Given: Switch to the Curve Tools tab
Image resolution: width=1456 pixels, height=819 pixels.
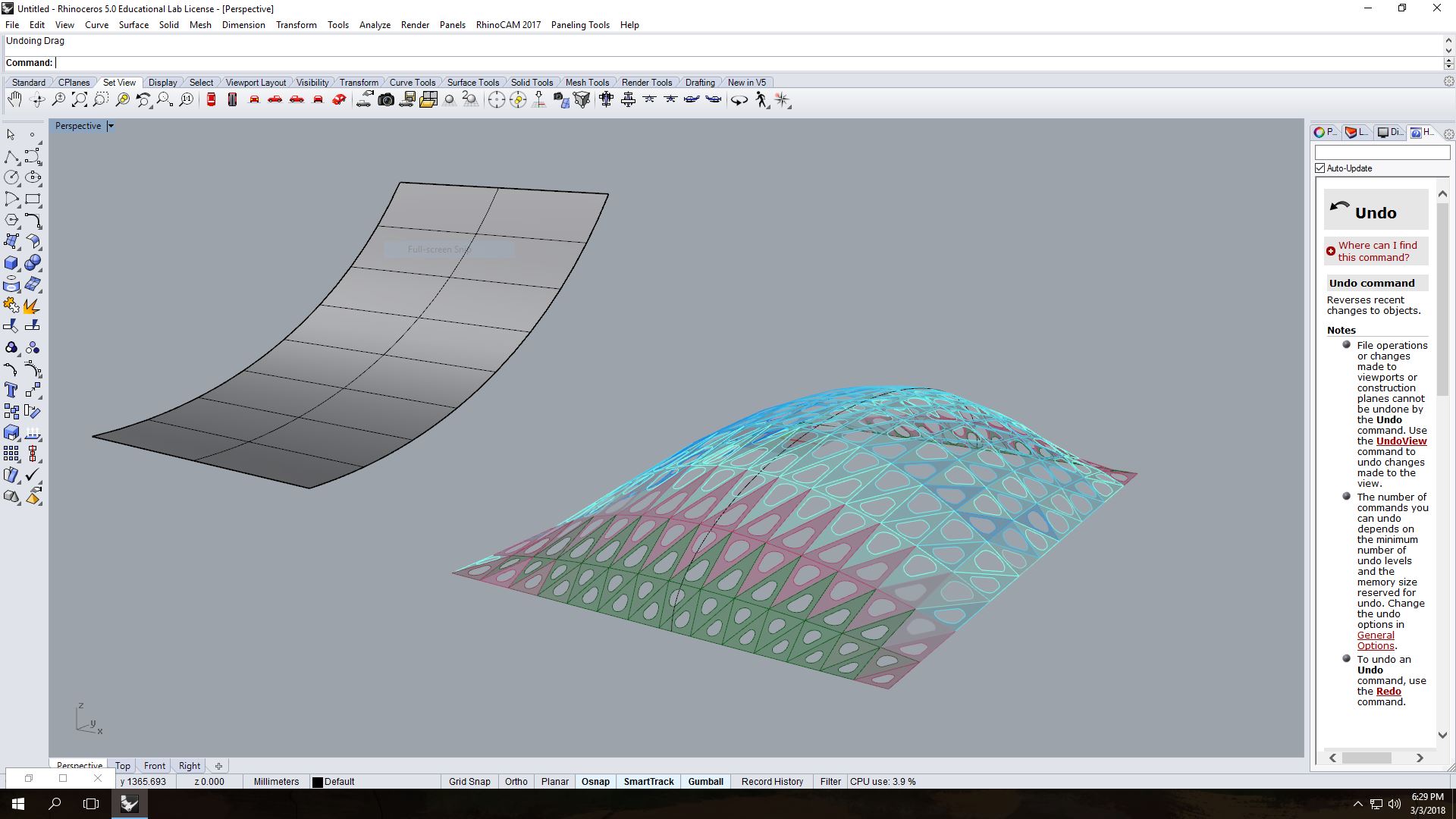Looking at the screenshot, I should (412, 83).
